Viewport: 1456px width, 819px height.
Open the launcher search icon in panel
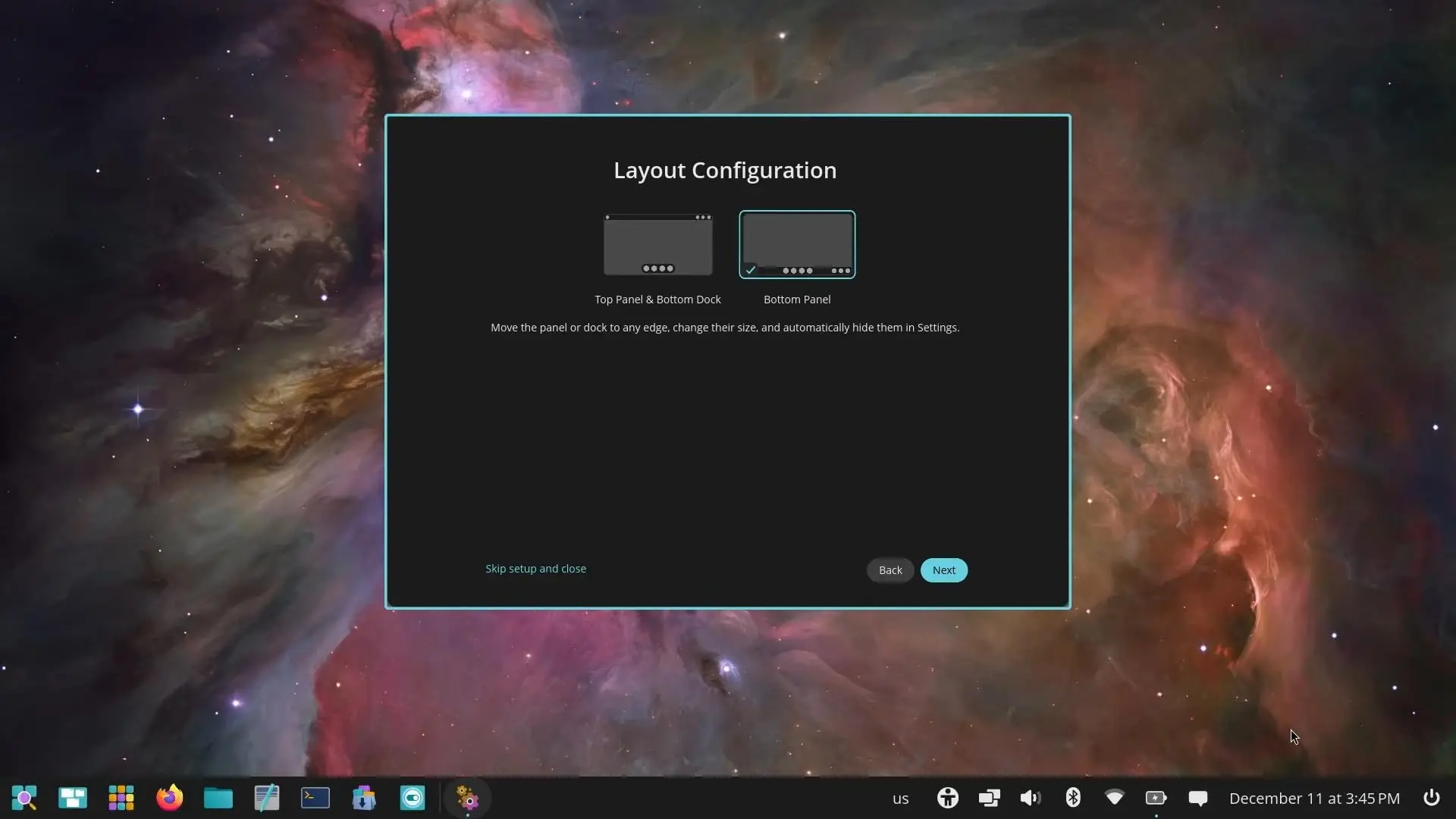pyautogui.click(x=24, y=798)
